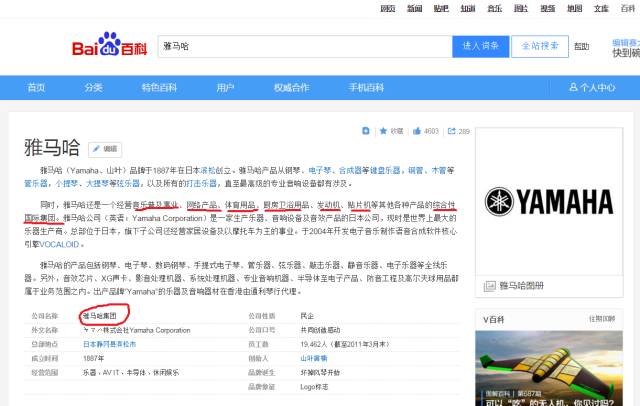
Task: Open the YAMAHA logo image
Action: click(549, 202)
